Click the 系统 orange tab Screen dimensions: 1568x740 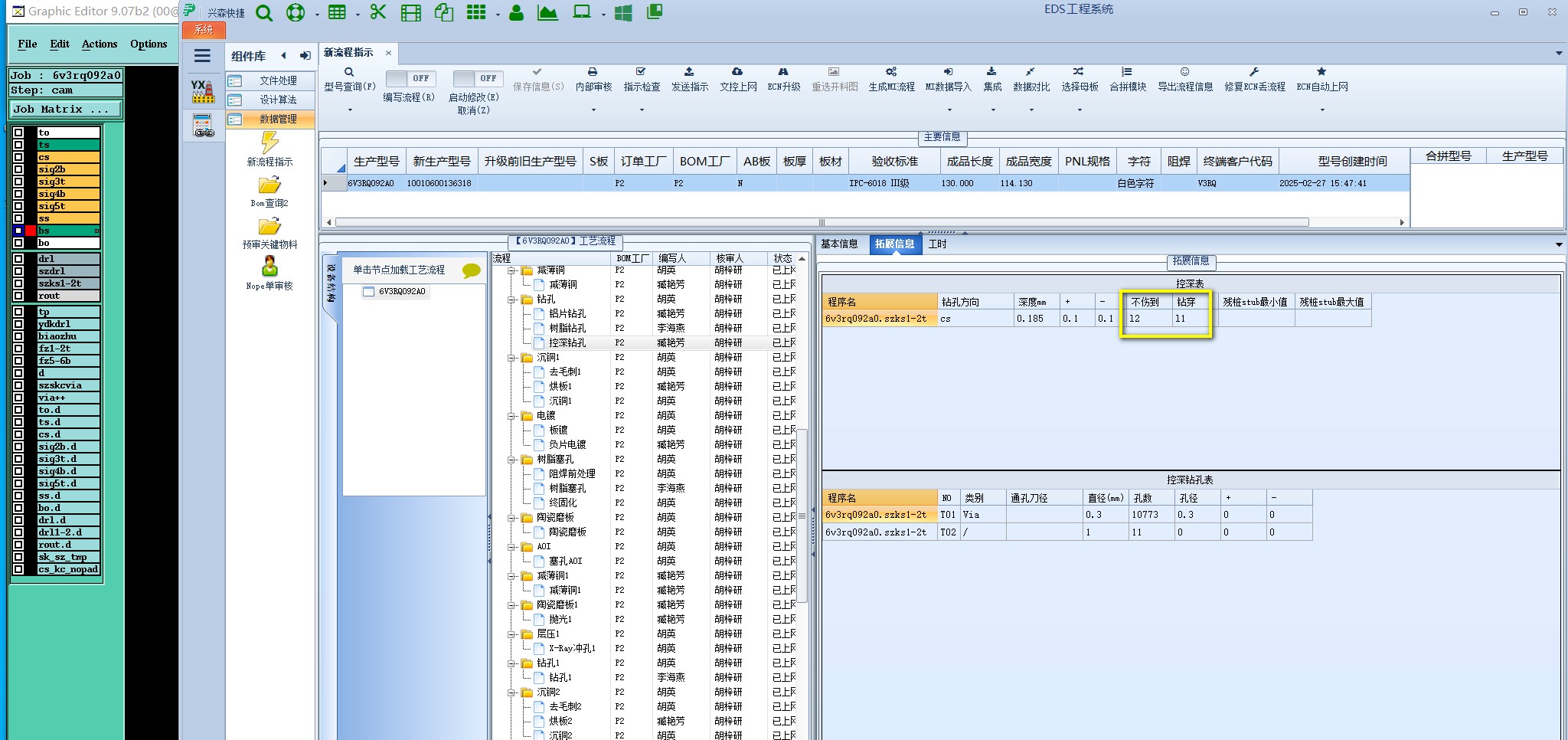204,30
